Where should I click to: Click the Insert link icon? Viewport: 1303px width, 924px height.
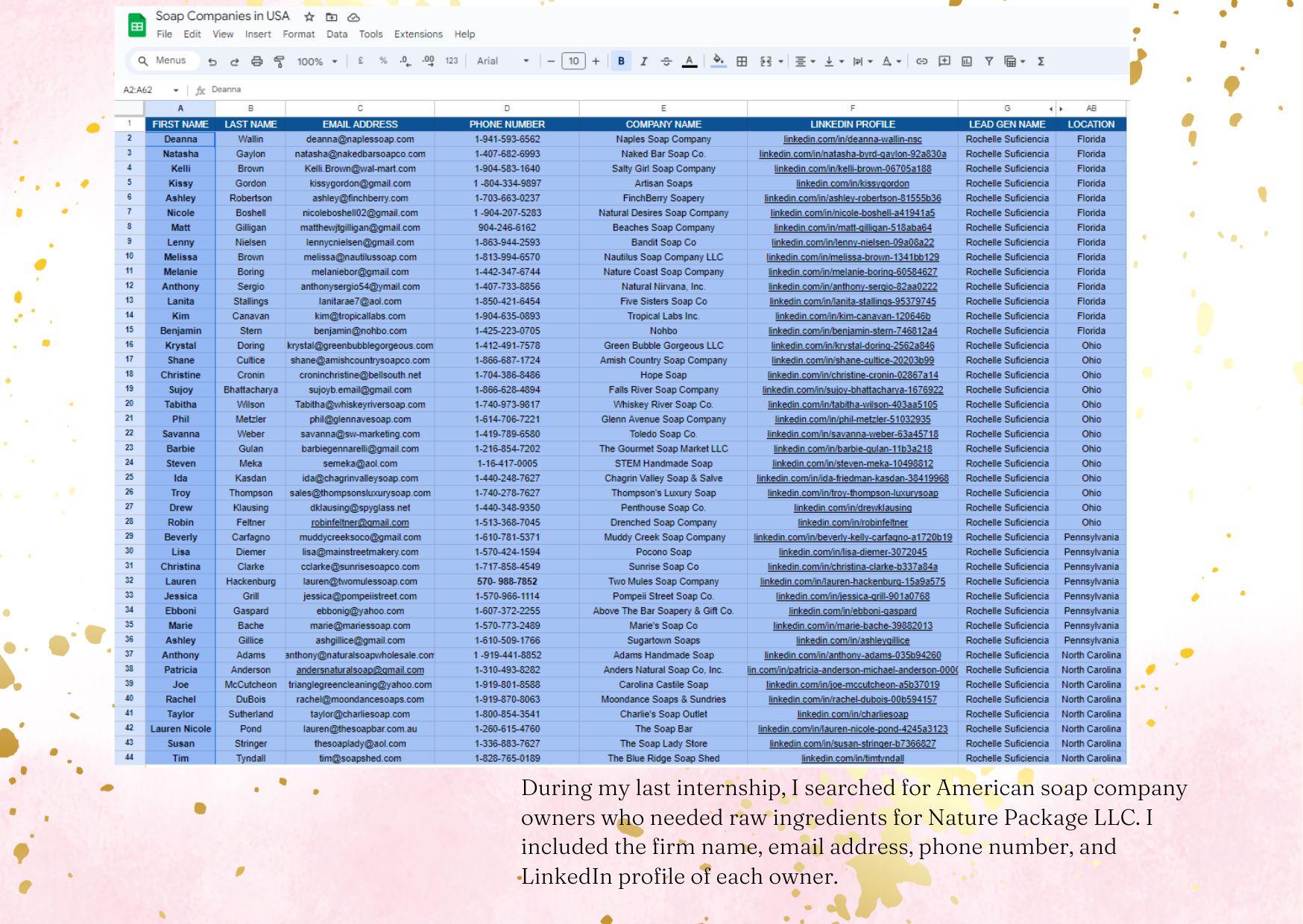click(922, 61)
